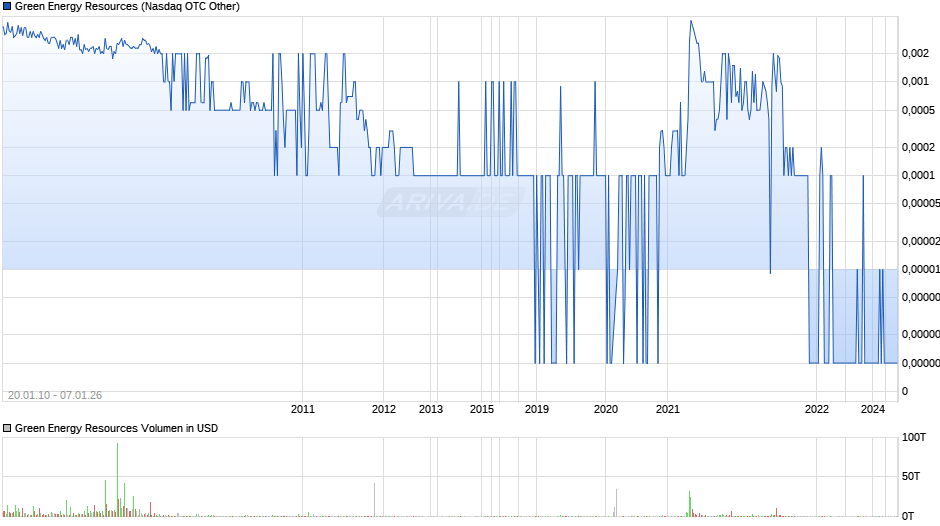Screen dimensions: 940x526
Task: Click the 'Green Energy Resources Volumen in USD' label
Action: [116, 428]
